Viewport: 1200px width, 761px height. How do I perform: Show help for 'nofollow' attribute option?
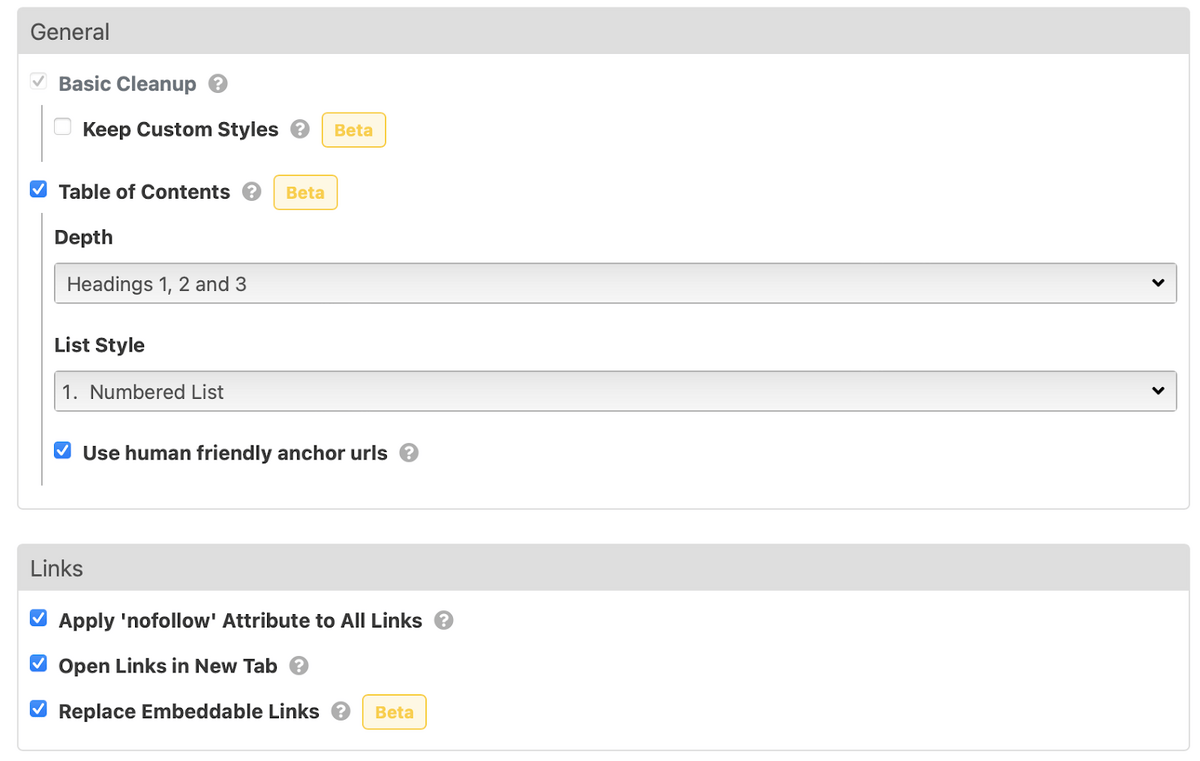coord(444,621)
